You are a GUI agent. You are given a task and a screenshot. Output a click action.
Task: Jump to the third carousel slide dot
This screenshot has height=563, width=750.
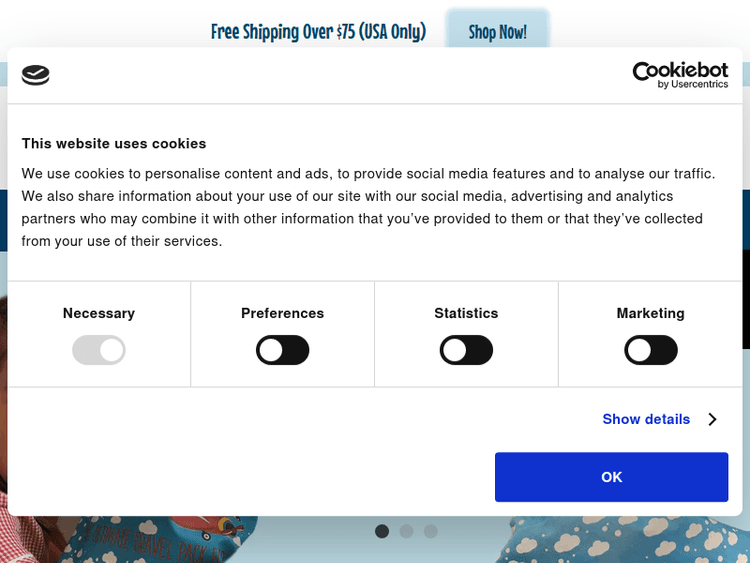point(430,531)
